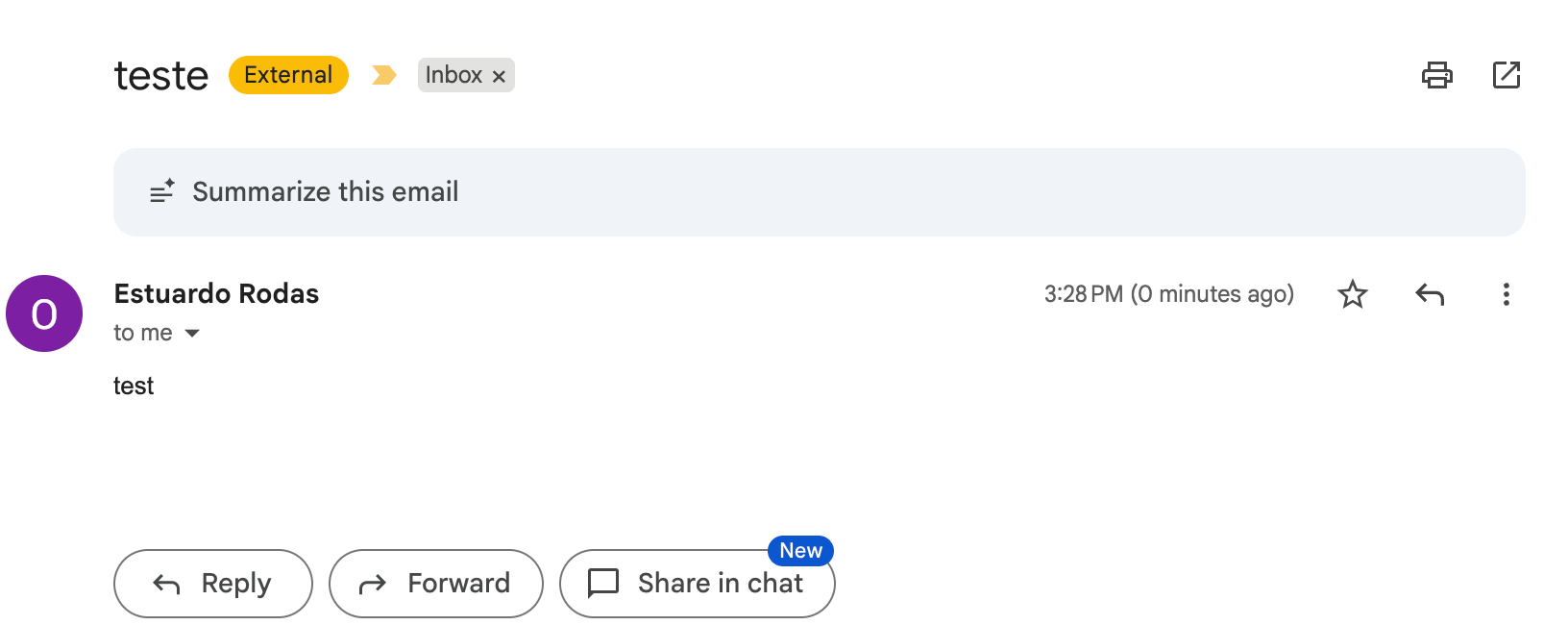Viewport: 1568px width, 625px height.
Task: Click the sender name Estuardo Rodas
Action: pyautogui.click(x=216, y=293)
